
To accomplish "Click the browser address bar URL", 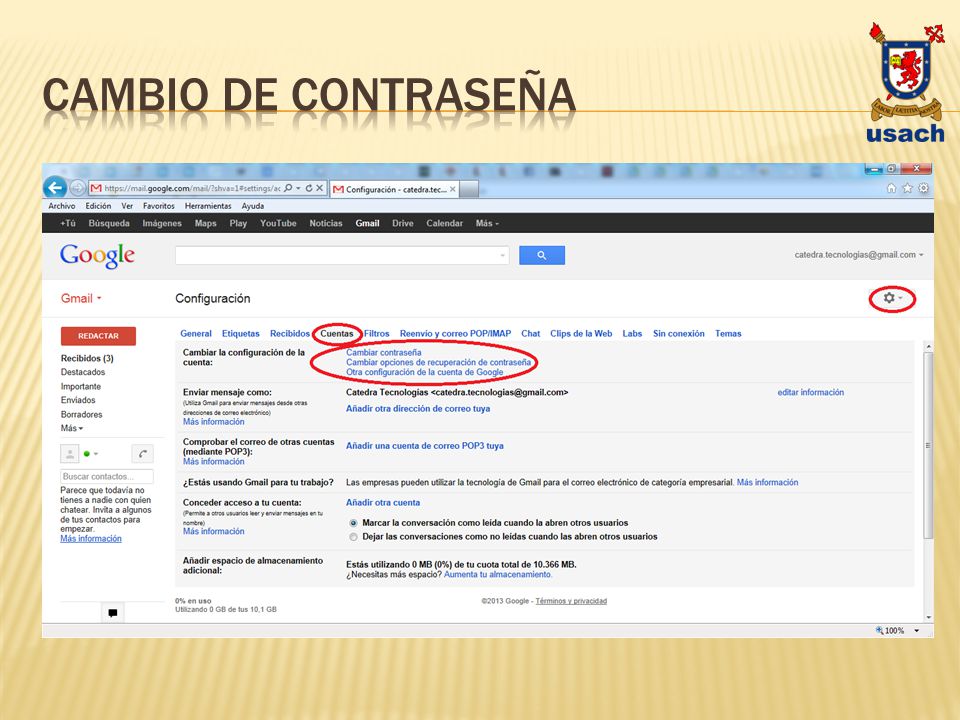I will click(192, 188).
